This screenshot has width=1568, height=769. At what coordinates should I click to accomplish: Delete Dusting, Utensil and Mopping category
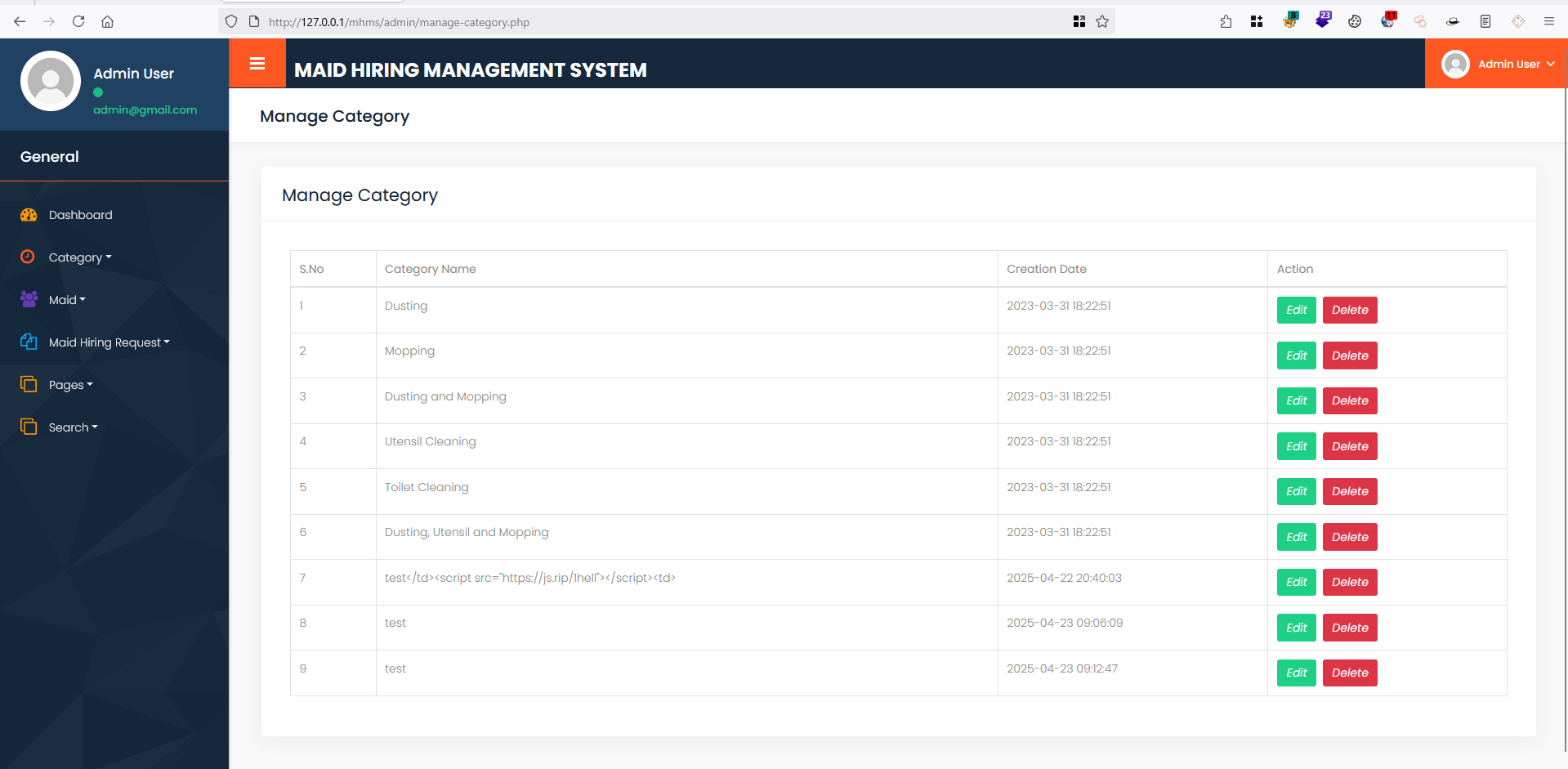(1350, 537)
